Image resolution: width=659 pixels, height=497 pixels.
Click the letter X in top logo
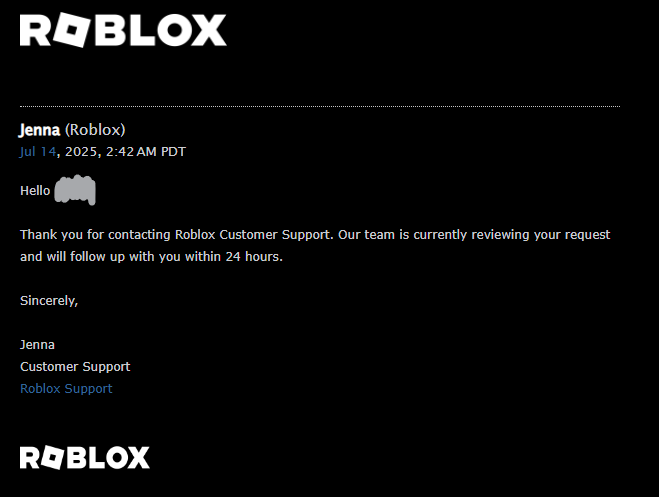coord(209,30)
